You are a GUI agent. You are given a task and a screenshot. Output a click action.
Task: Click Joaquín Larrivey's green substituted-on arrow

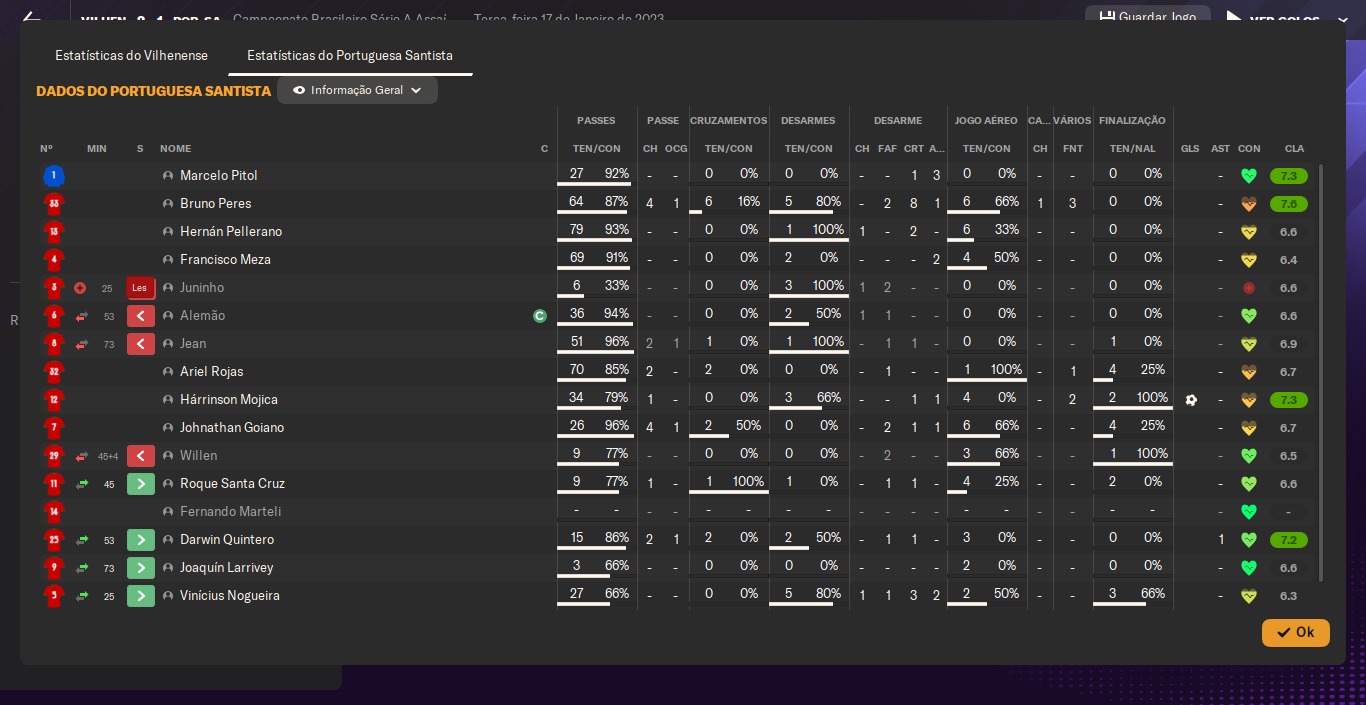141,568
